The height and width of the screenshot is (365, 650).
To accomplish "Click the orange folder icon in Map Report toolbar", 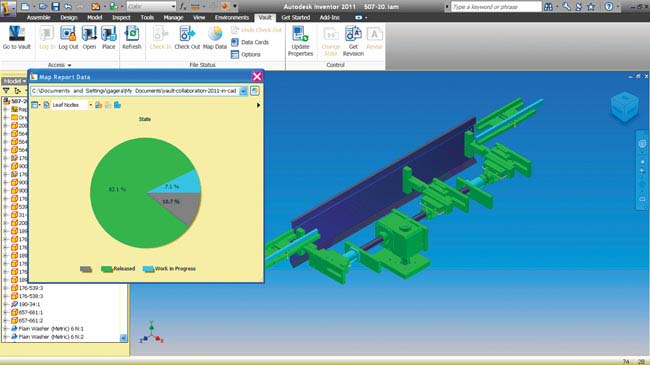I will 99,105.
